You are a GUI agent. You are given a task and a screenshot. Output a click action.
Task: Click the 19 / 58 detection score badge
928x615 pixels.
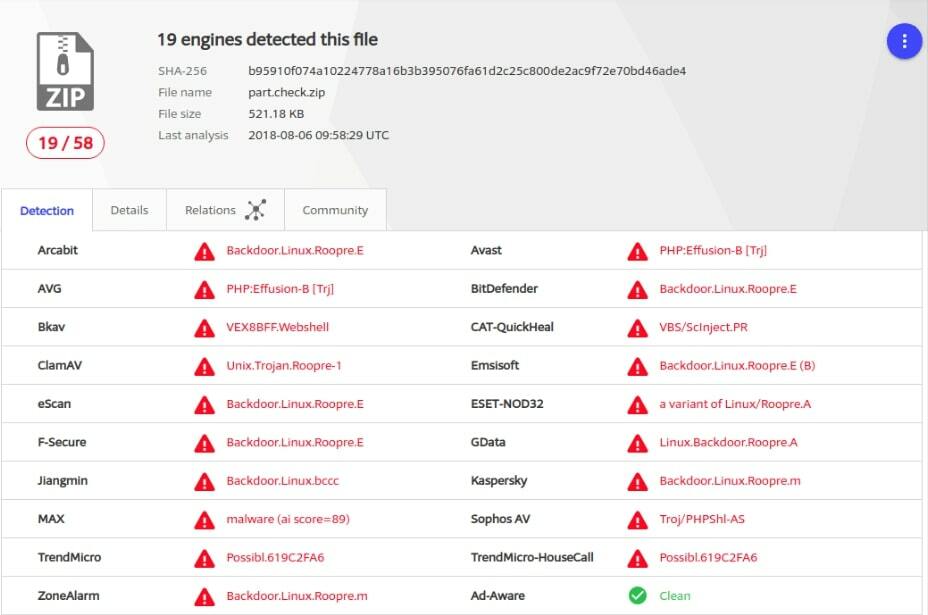(x=65, y=143)
